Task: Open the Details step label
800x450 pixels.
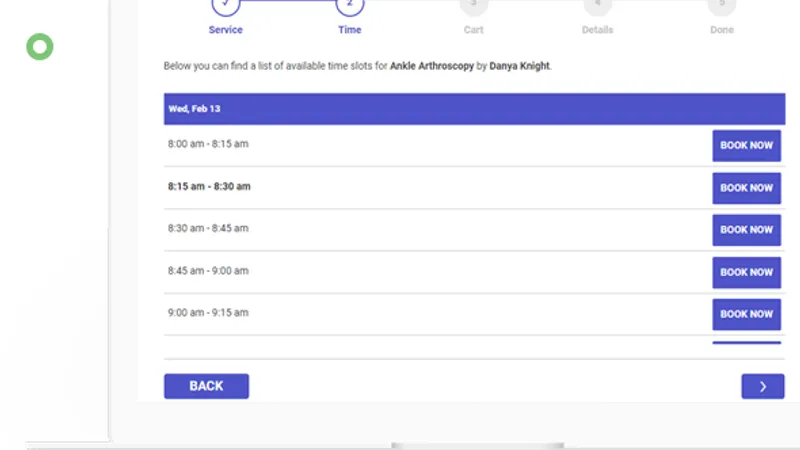Action: [597, 30]
